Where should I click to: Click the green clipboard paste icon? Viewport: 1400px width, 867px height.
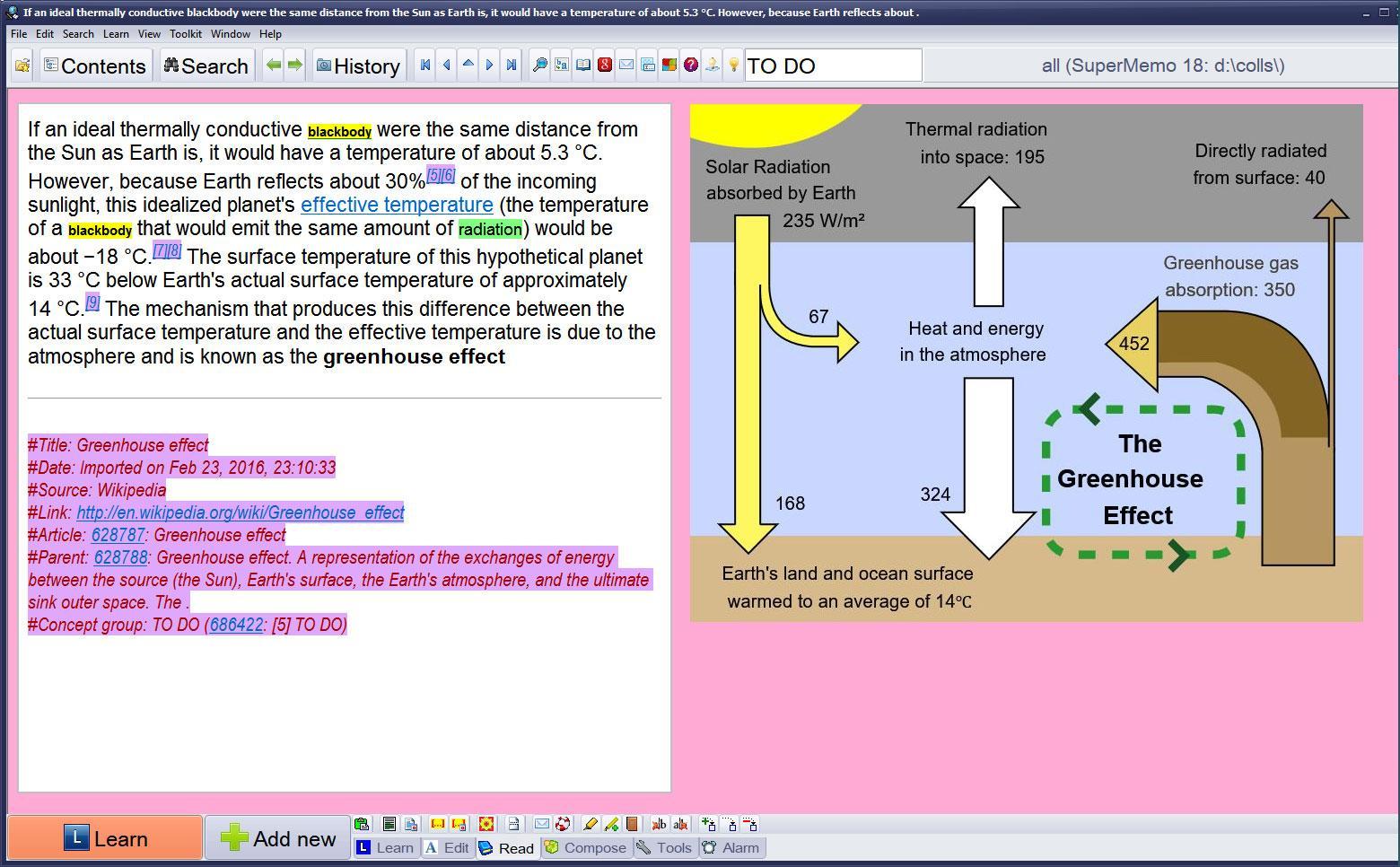(362, 824)
